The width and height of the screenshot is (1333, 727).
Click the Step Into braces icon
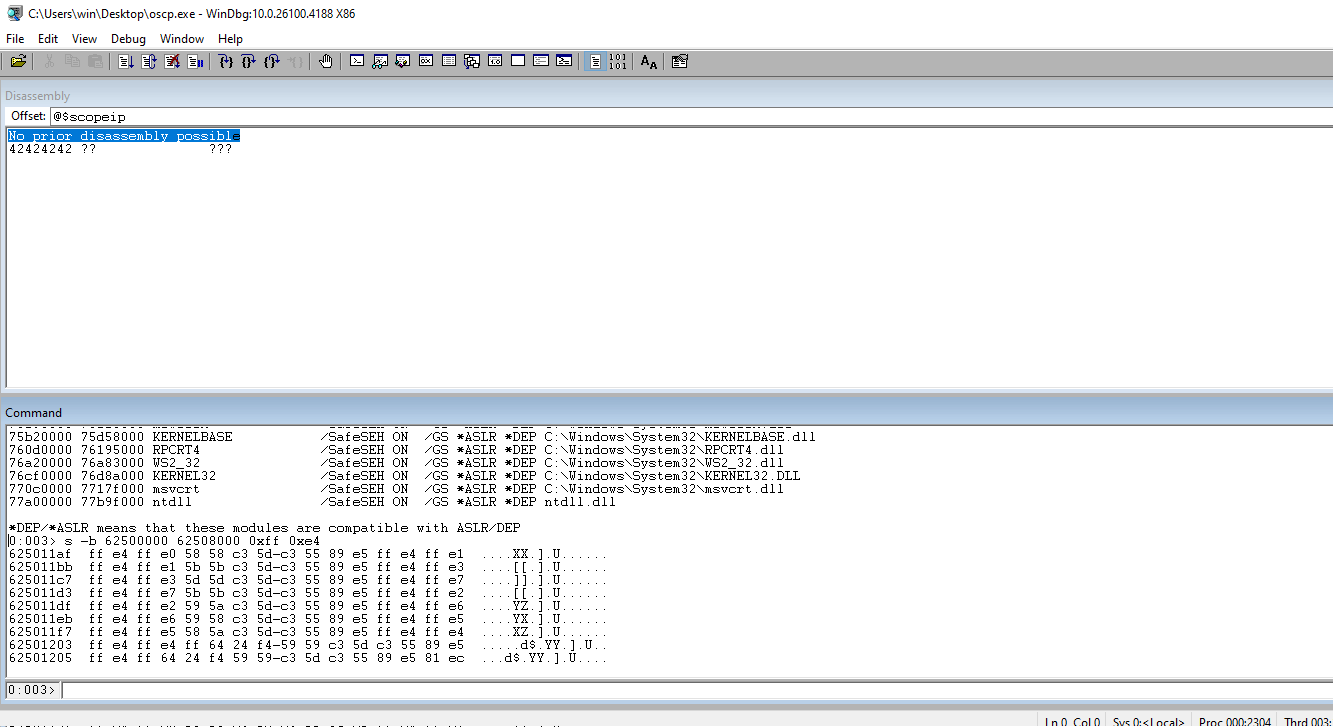[x=226, y=62]
